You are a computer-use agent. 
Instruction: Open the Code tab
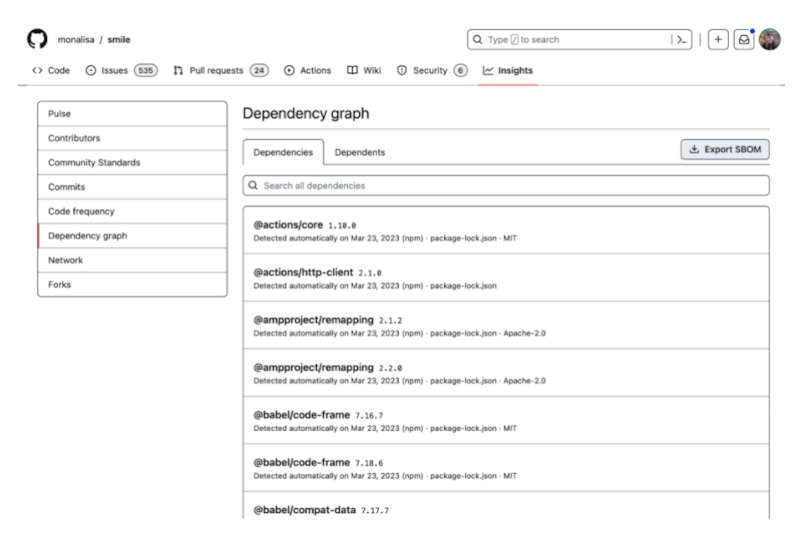[x=51, y=70]
